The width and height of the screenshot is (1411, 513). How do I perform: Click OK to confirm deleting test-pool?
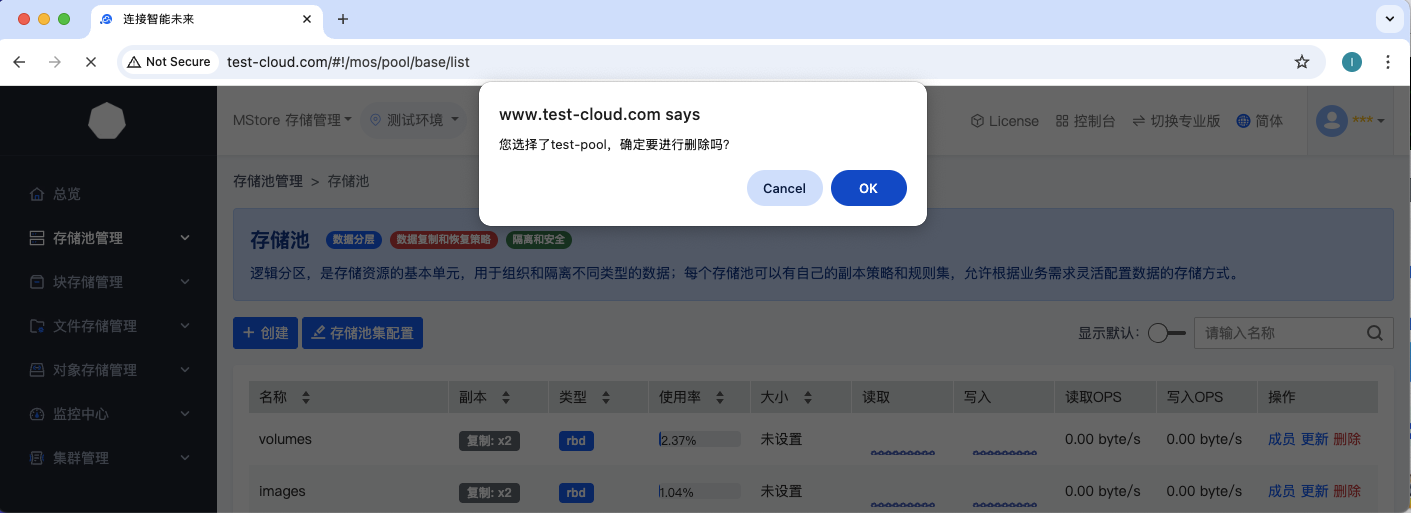(x=868, y=188)
